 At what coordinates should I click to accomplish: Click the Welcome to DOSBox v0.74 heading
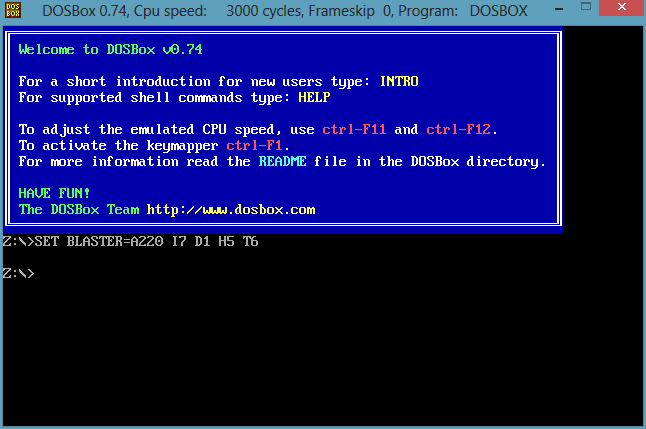[x=110, y=49]
